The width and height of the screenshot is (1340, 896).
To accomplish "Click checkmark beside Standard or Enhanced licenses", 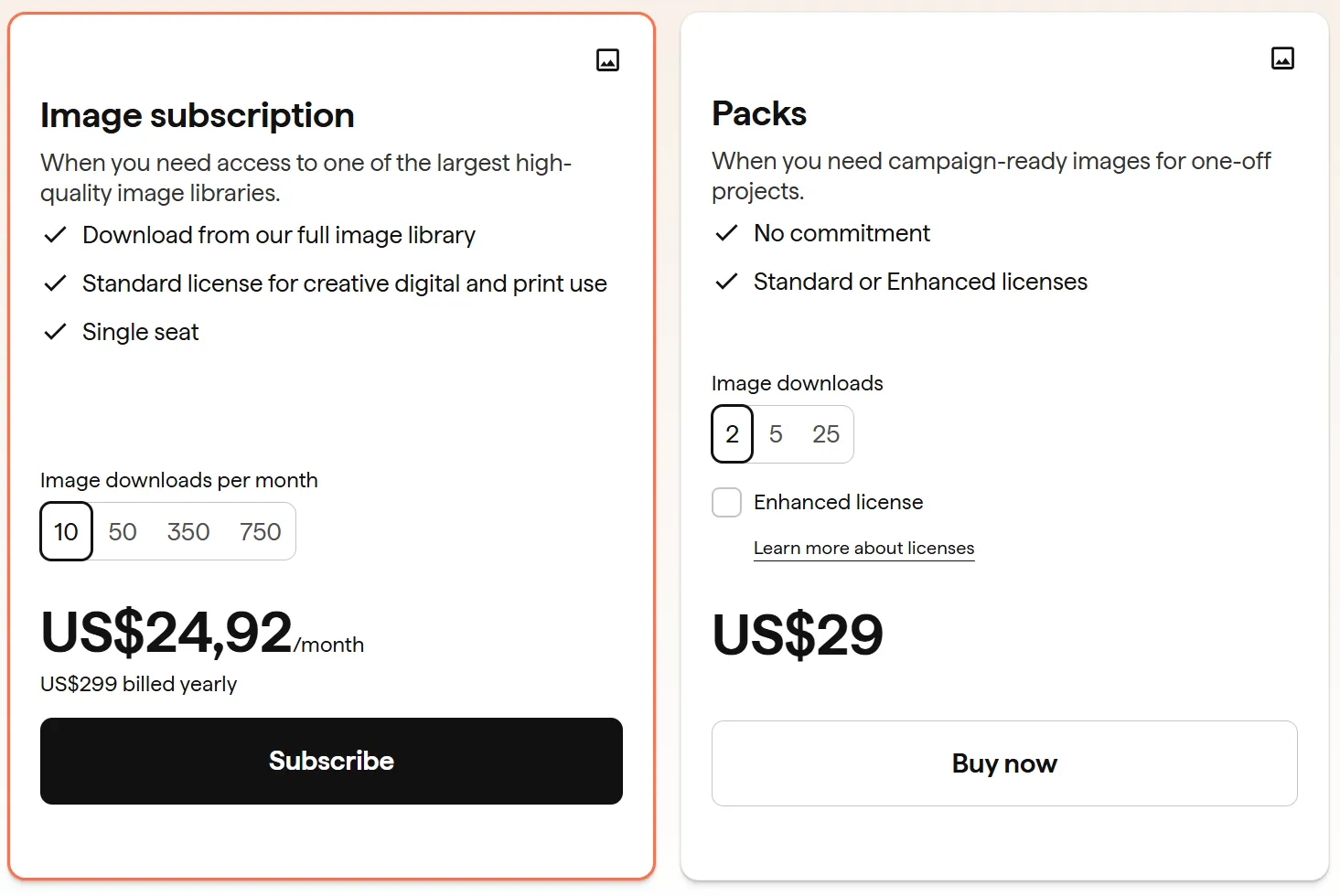I will [726, 282].
